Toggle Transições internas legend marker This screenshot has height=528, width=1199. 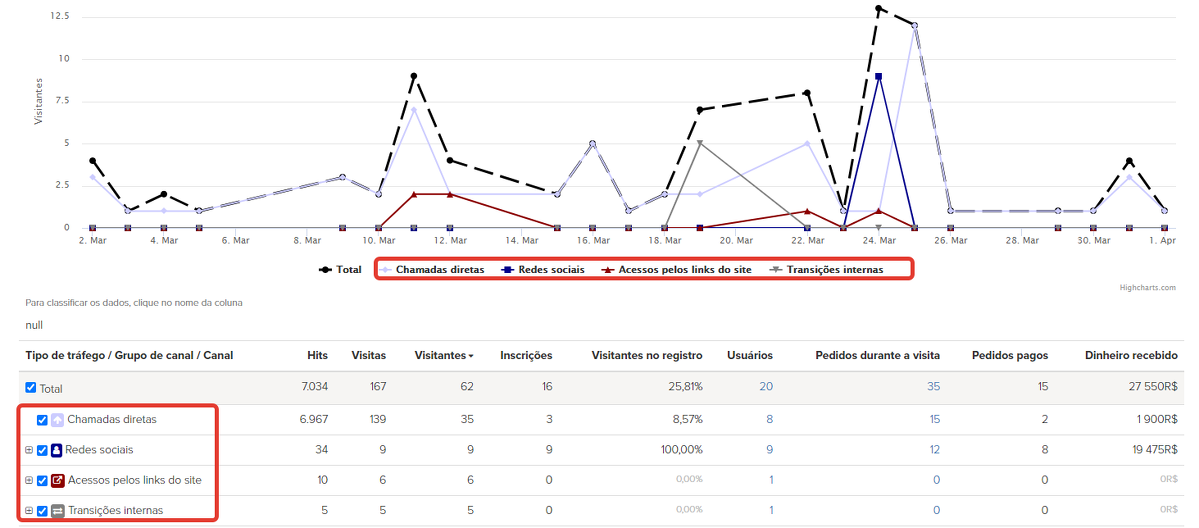(777, 270)
